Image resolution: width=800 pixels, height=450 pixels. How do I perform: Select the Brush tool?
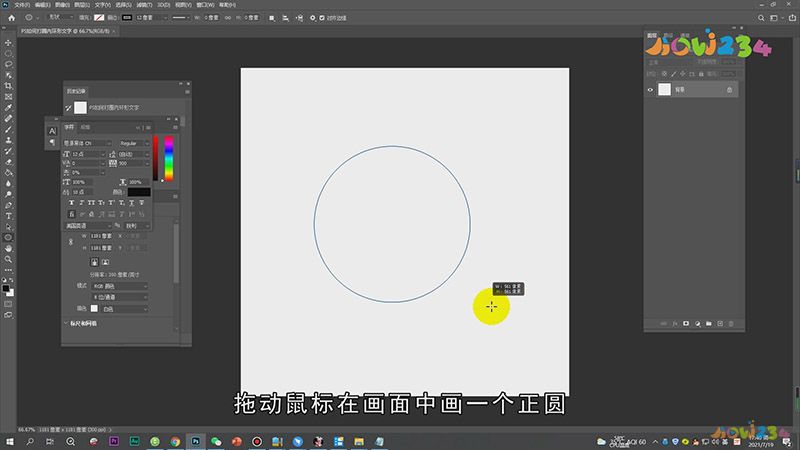click(x=8, y=129)
